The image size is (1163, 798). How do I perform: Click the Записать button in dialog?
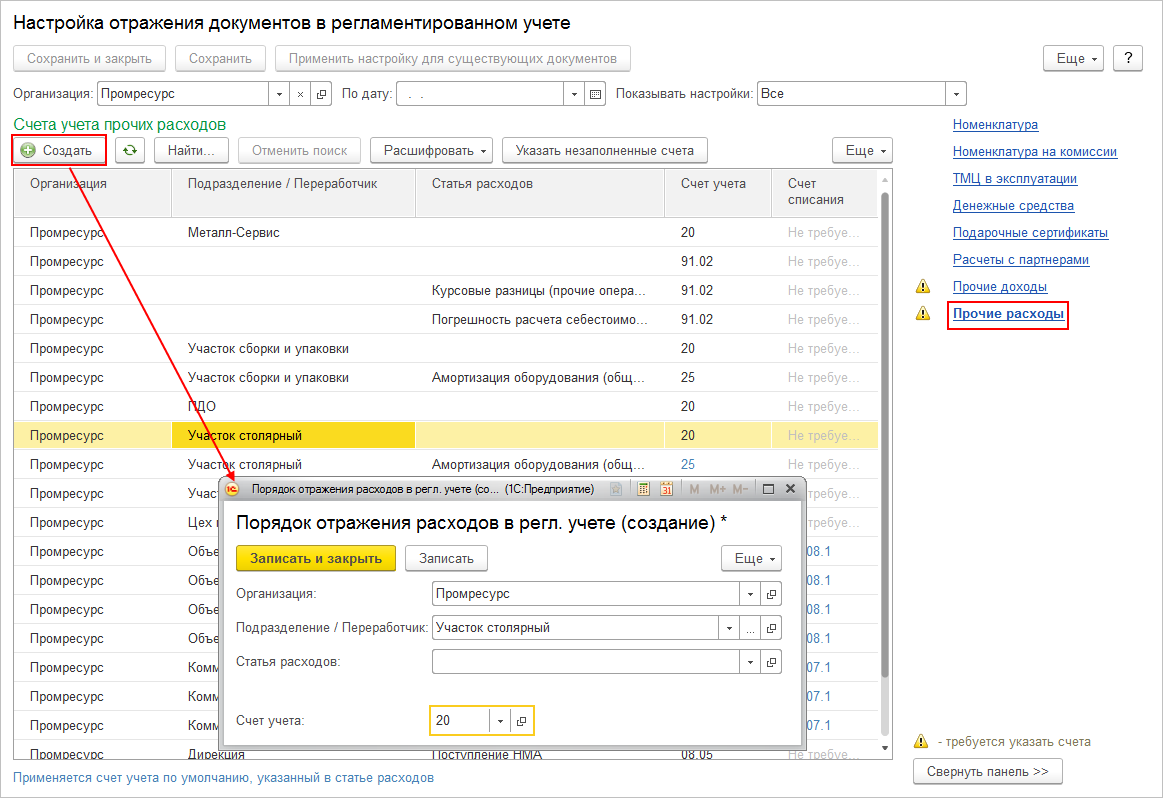click(x=447, y=558)
